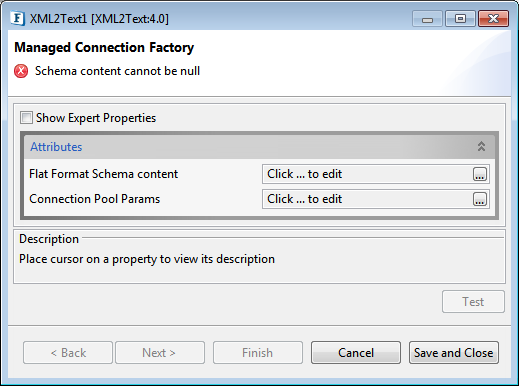Click the red error icon beside Schema message
Image resolution: width=519 pixels, height=386 pixels.
[21, 71]
